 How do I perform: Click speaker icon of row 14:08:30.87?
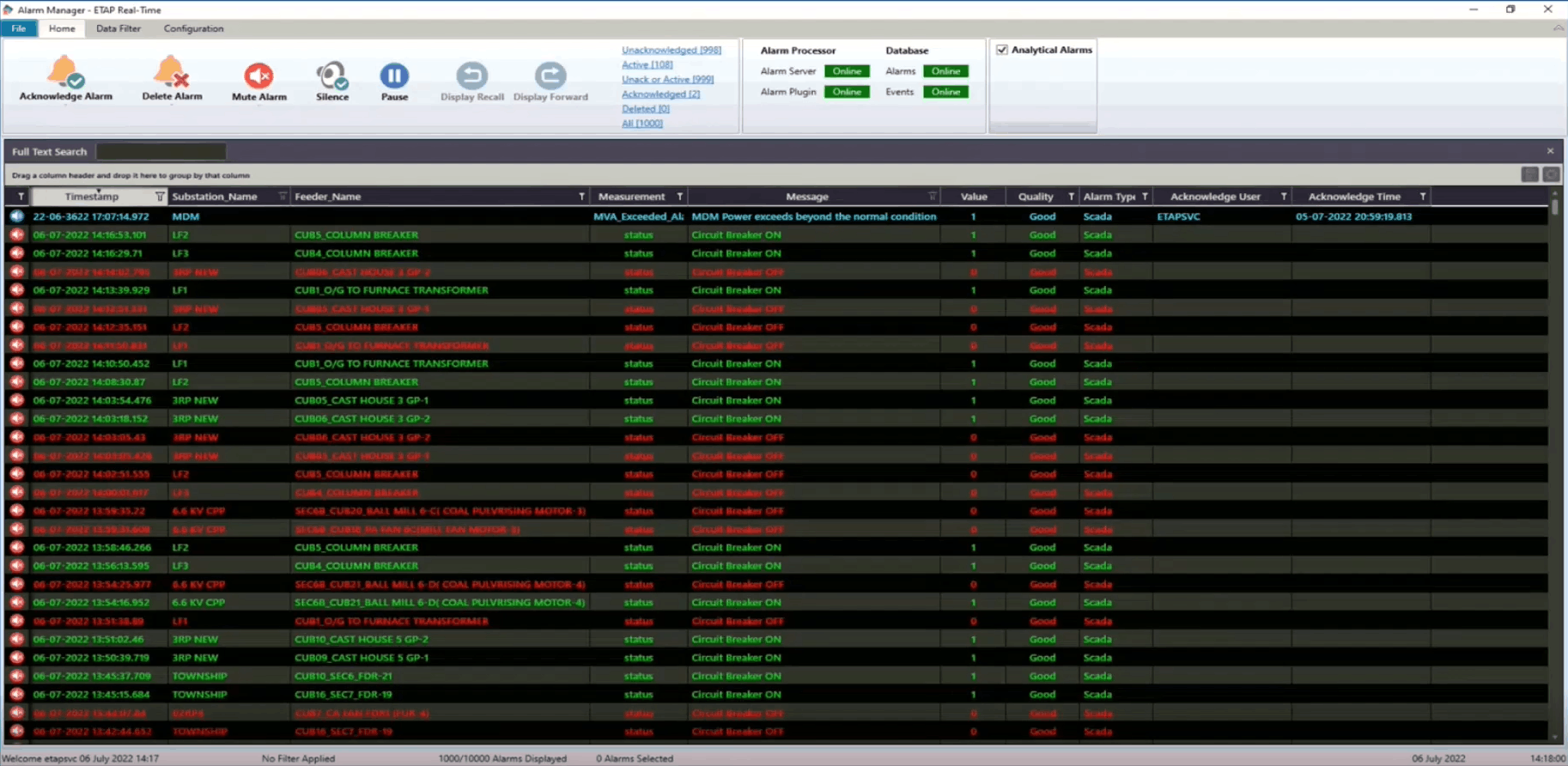pos(16,382)
